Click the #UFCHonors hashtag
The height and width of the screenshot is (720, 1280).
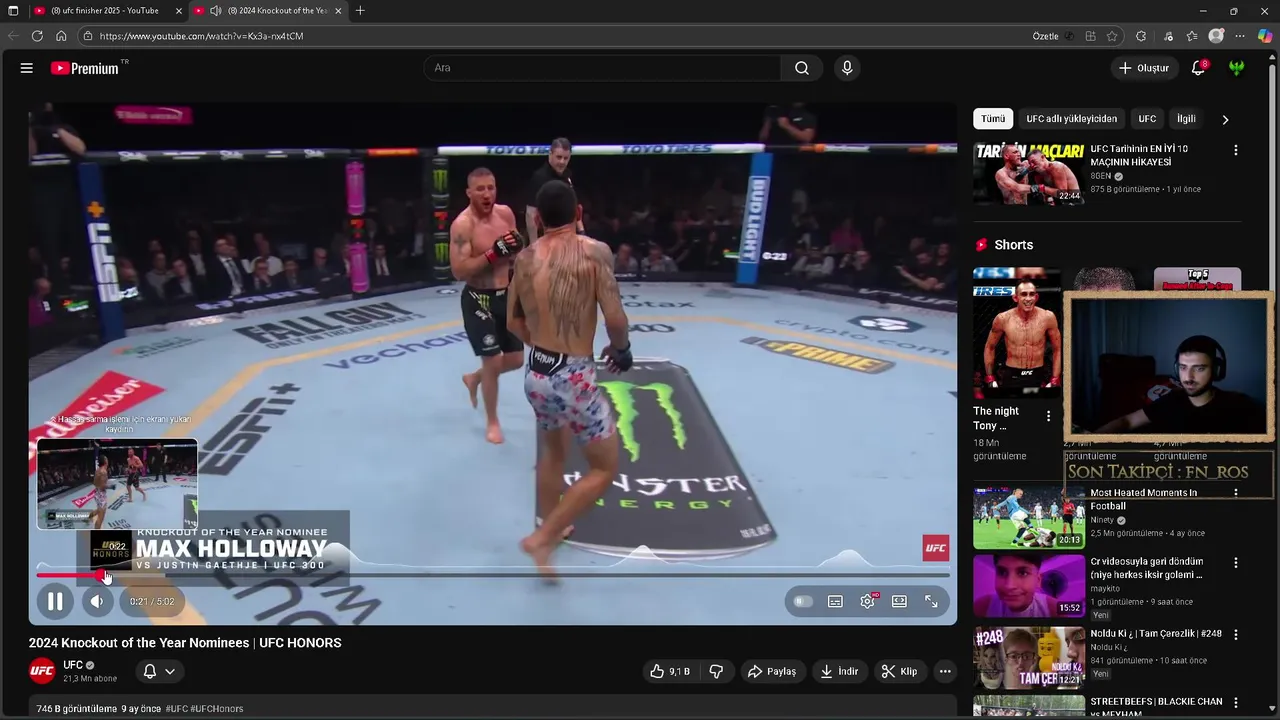point(217,709)
